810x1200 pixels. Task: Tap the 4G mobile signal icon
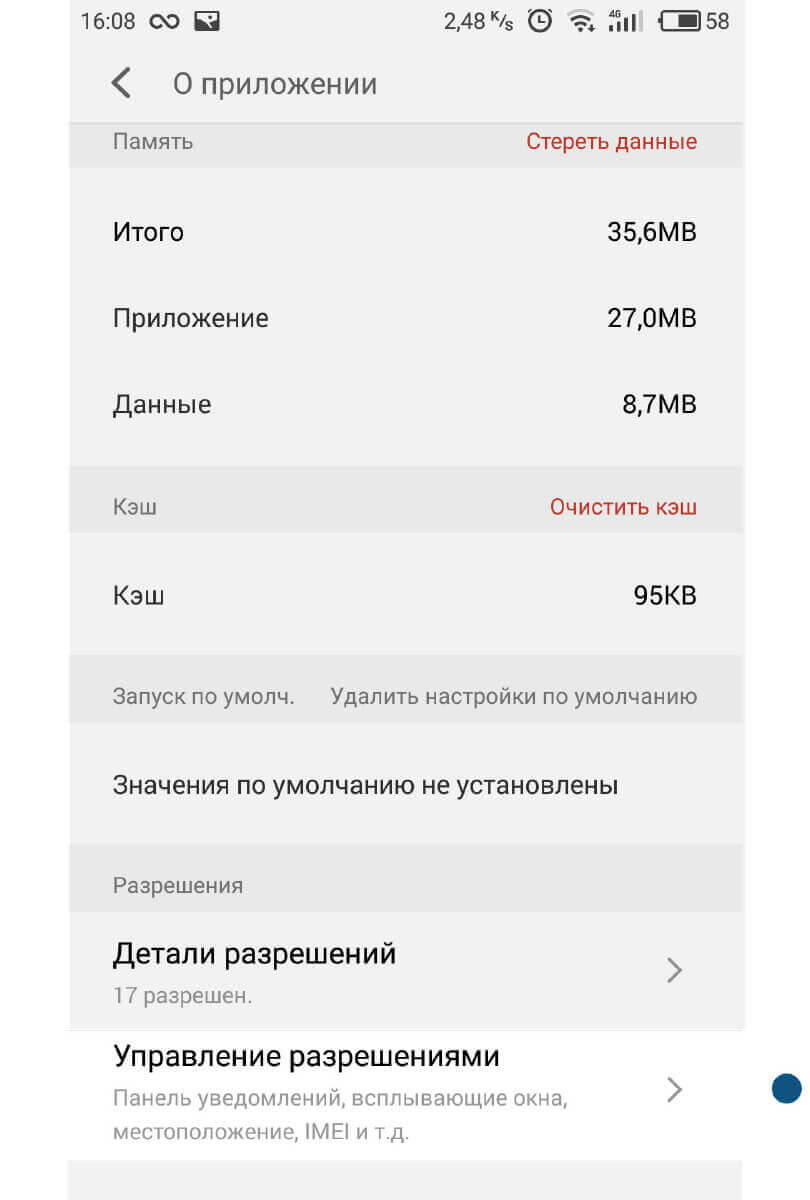click(625, 21)
